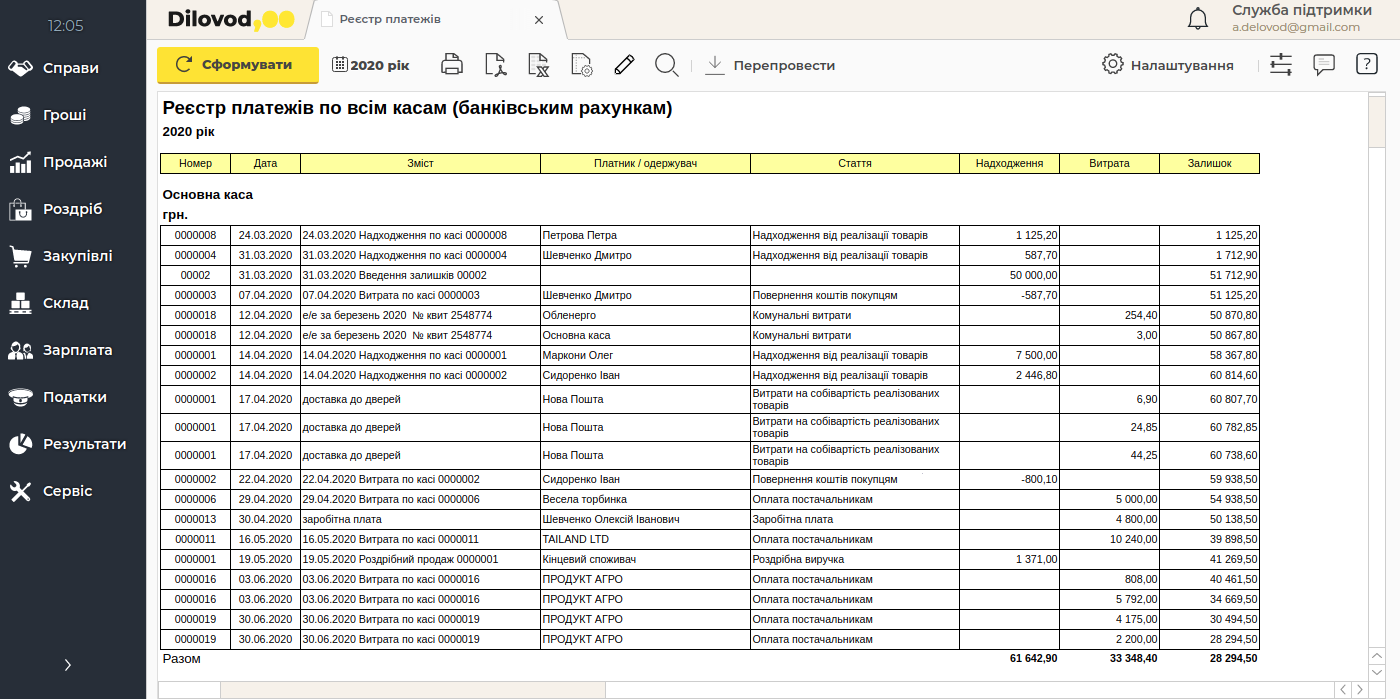Click the Заробітна плата article cell
1400x699 pixels.
[x=855, y=519]
